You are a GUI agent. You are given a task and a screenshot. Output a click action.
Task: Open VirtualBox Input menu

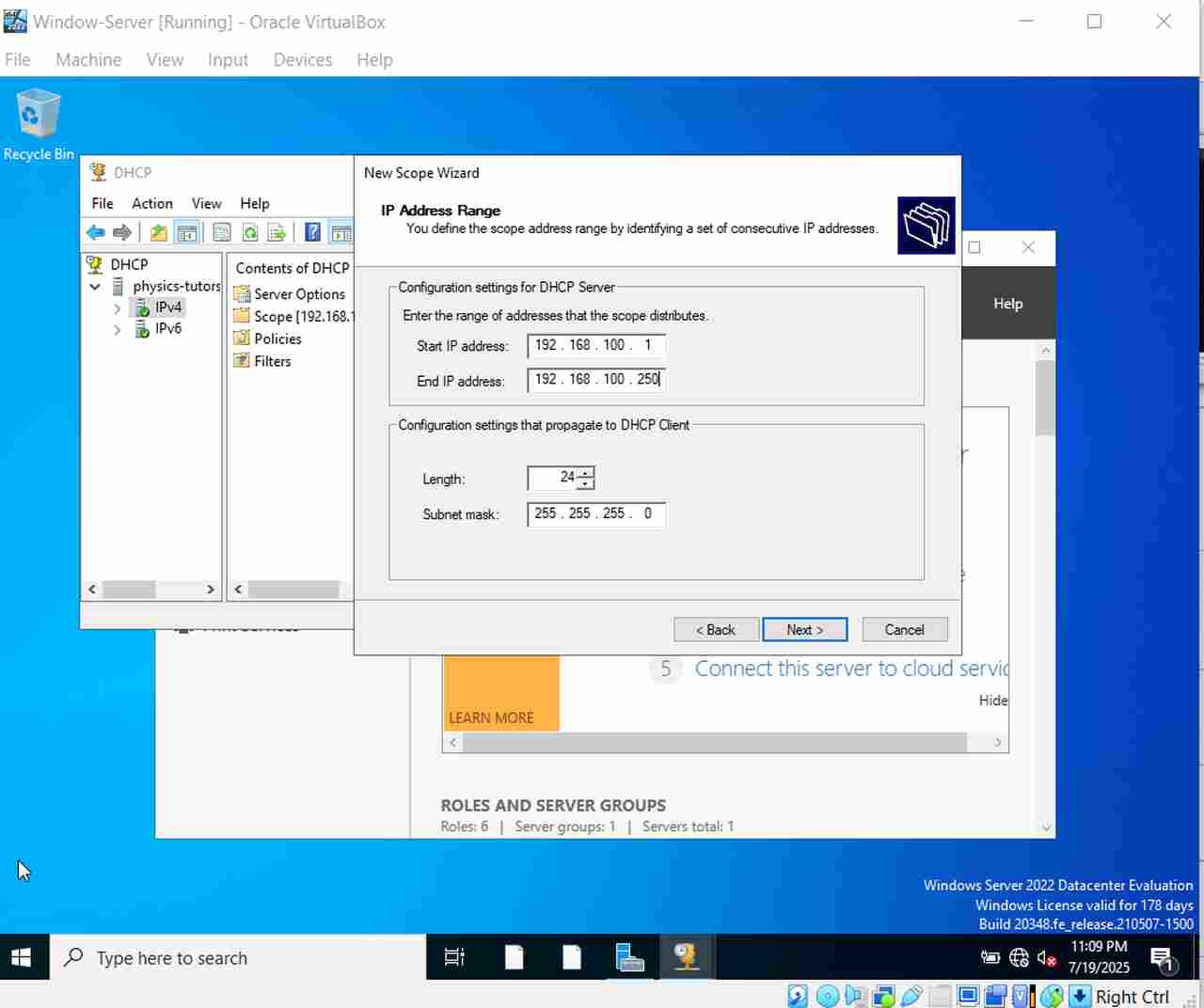click(x=228, y=59)
